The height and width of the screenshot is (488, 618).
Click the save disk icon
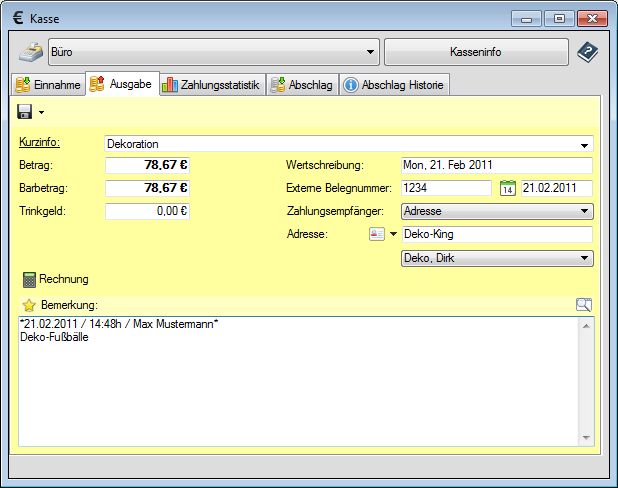[x=25, y=111]
